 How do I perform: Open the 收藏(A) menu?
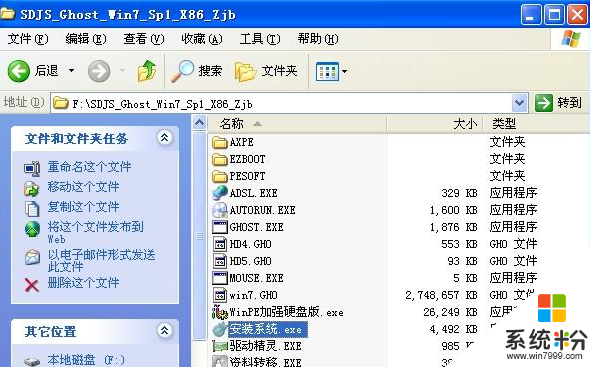202,39
